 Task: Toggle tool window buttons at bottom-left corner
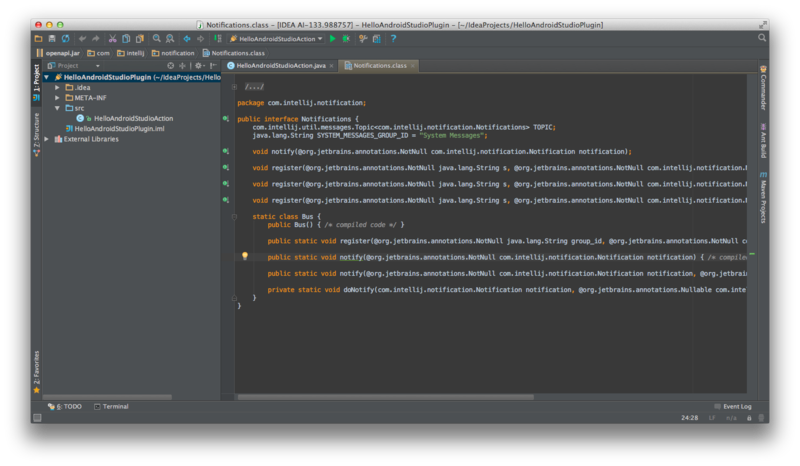coord(37,418)
